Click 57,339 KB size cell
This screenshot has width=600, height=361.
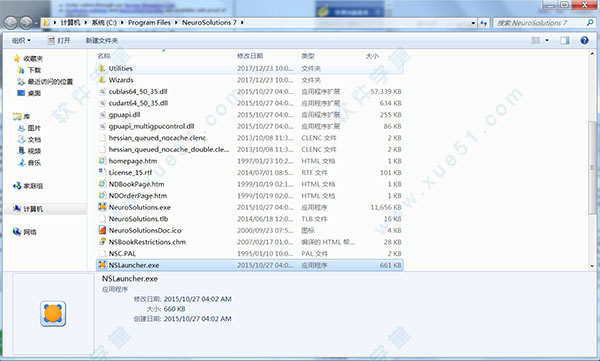point(386,91)
